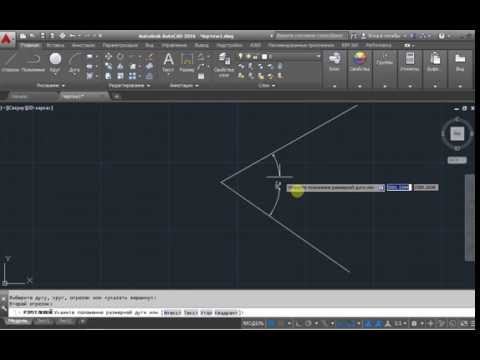Toggle polar tracking in status bar
The image size is (480, 360).
point(308,323)
